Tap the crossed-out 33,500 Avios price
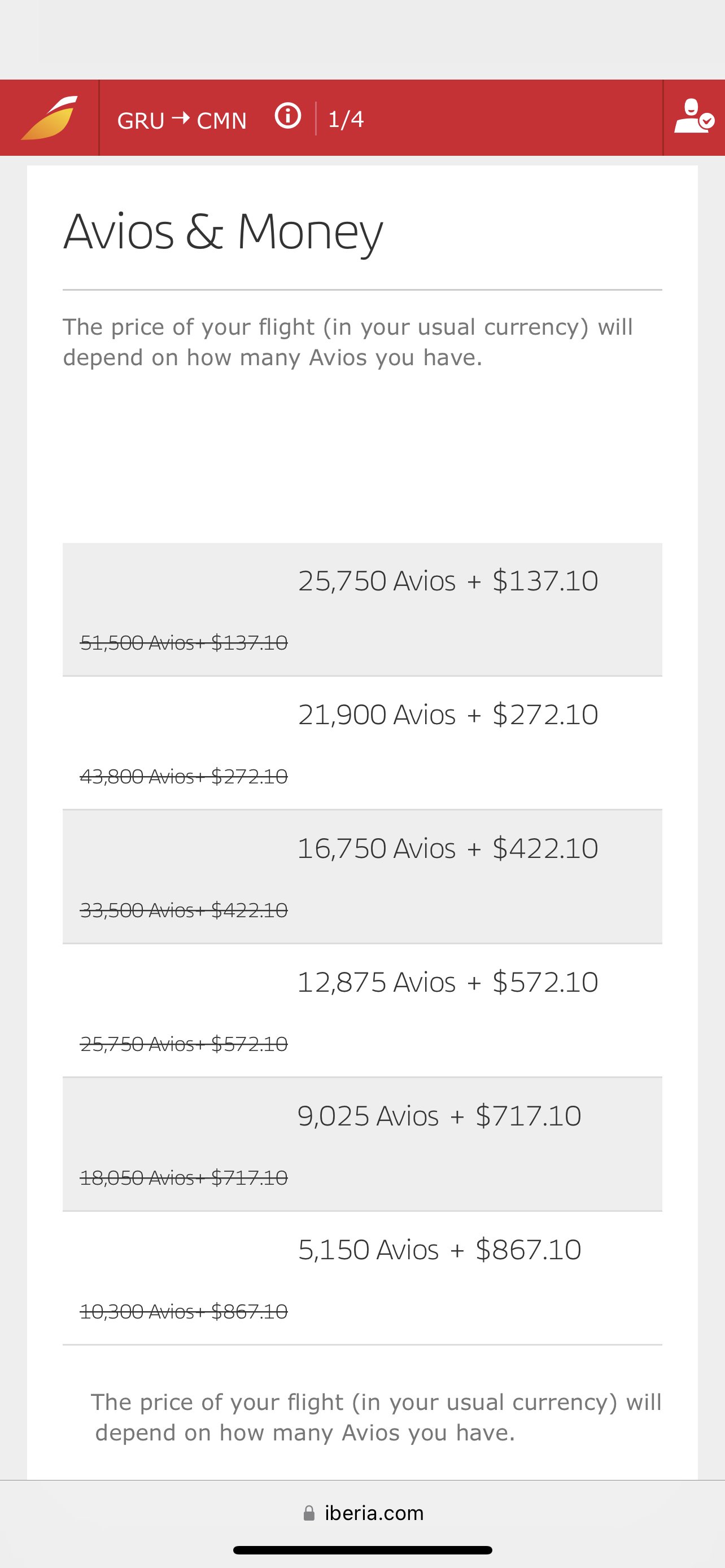The width and height of the screenshot is (725, 1568). pos(184,910)
